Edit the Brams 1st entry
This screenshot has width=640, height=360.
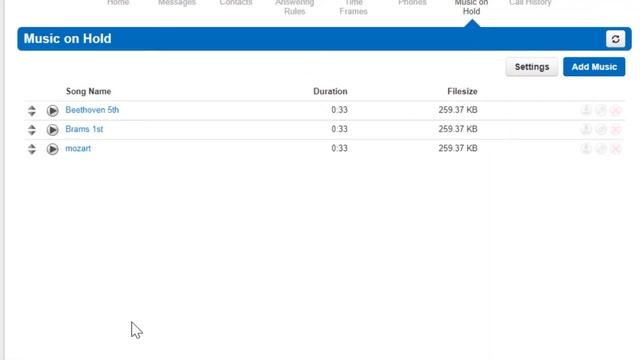[x=601, y=129]
